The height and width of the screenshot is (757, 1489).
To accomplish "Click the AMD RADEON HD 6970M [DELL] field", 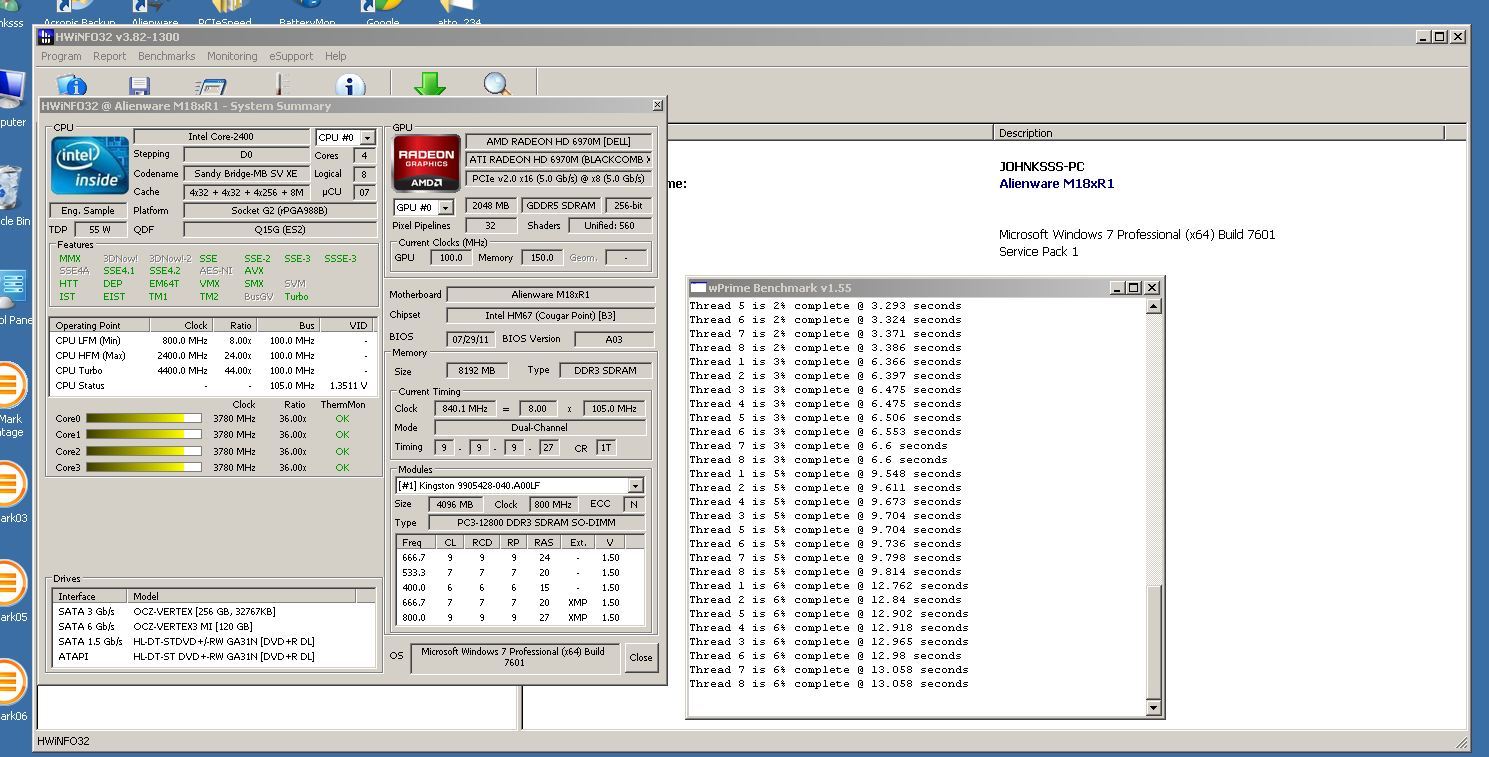I will 558,142.
